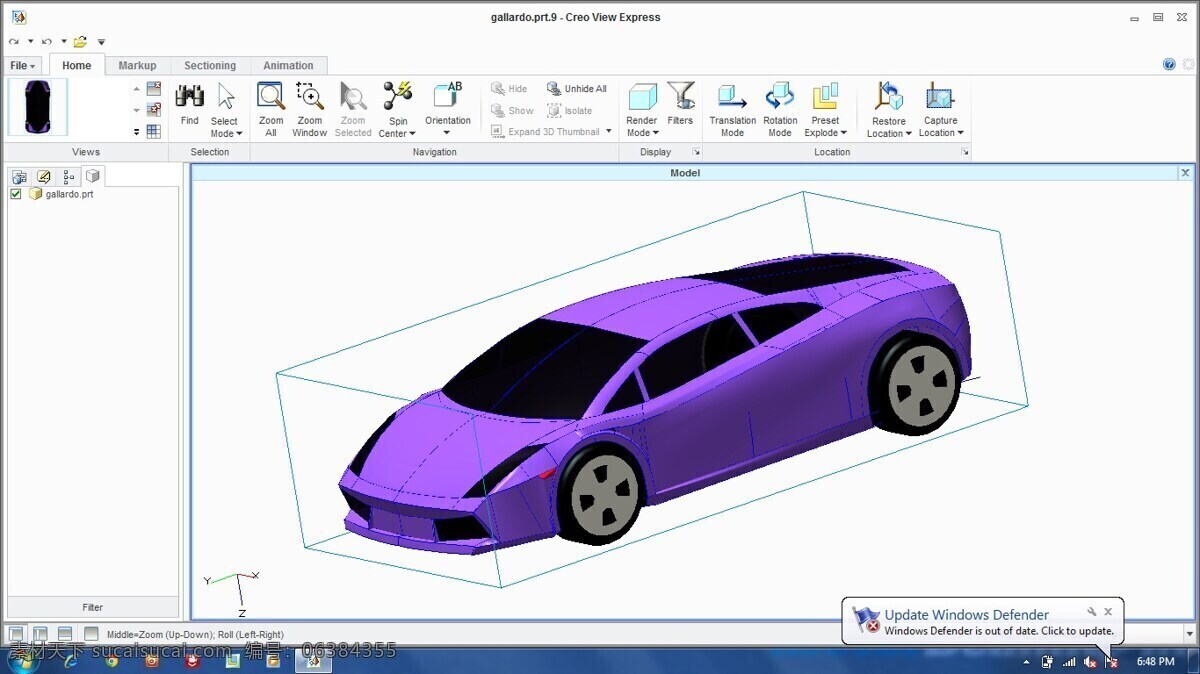The width and height of the screenshot is (1200, 674).
Task: Click the Show command in Navigation
Action: pyautogui.click(x=512, y=111)
